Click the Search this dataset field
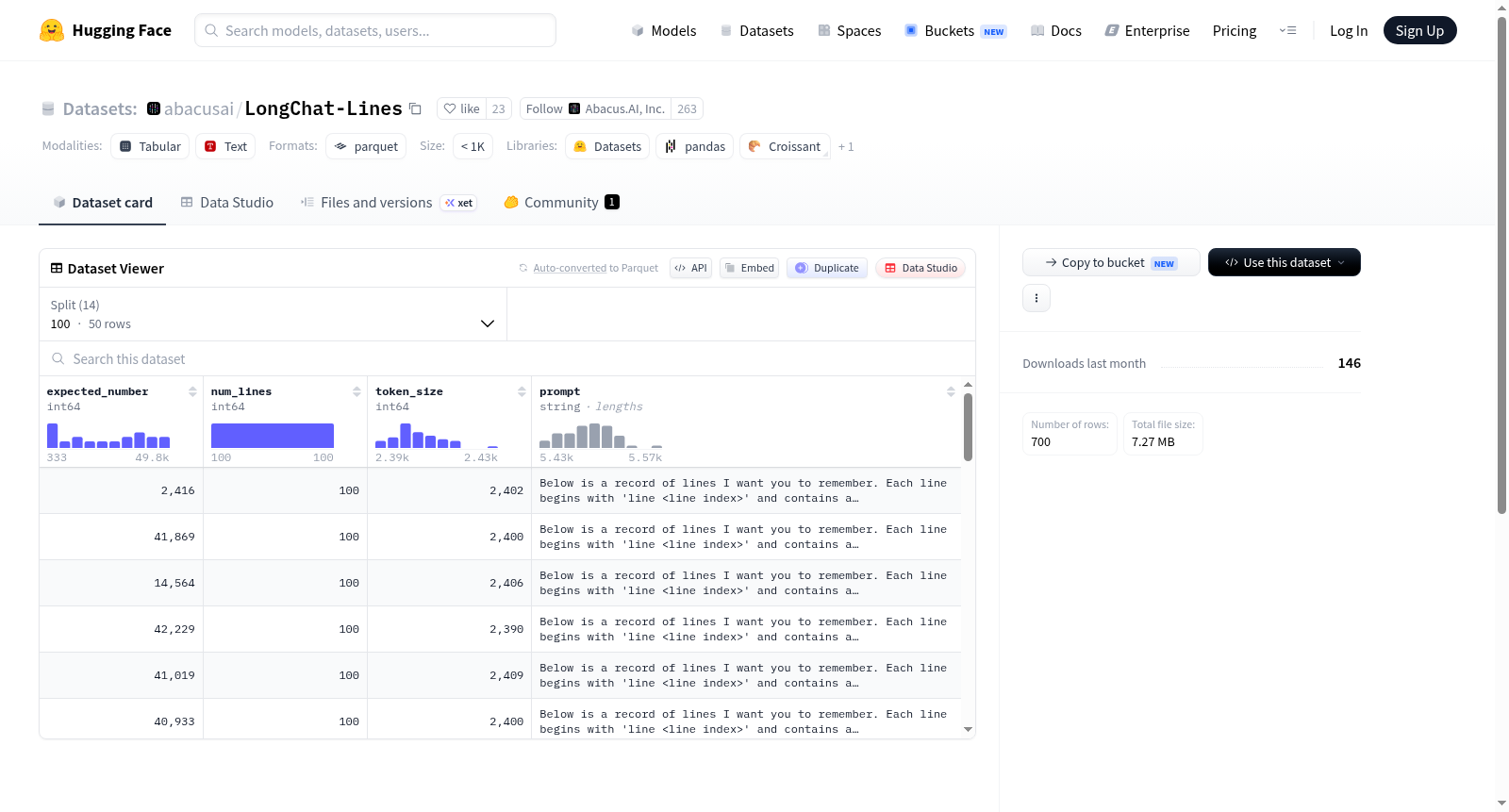Image resolution: width=1509 pixels, height=812 pixels. coord(507,358)
